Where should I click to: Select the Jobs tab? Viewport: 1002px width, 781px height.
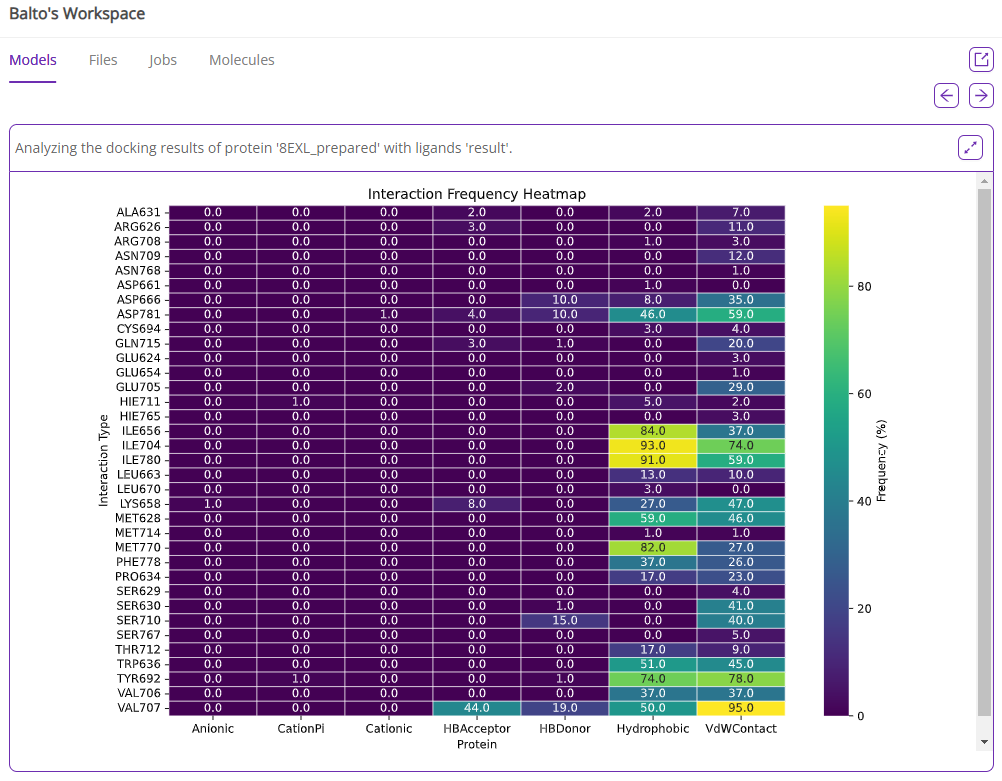[163, 60]
